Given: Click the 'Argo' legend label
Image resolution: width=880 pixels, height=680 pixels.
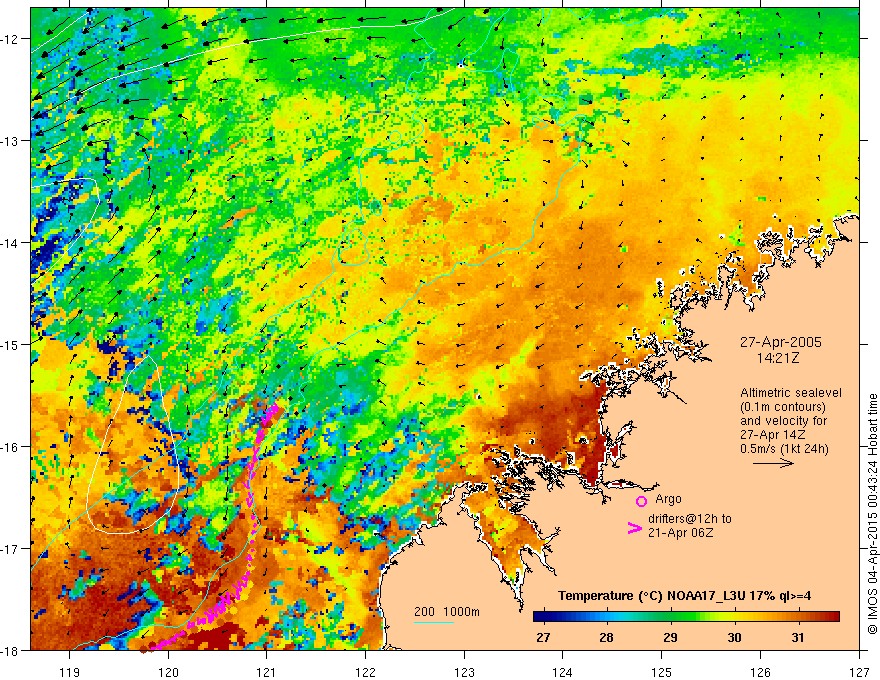Looking at the screenshot, I should [668, 499].
